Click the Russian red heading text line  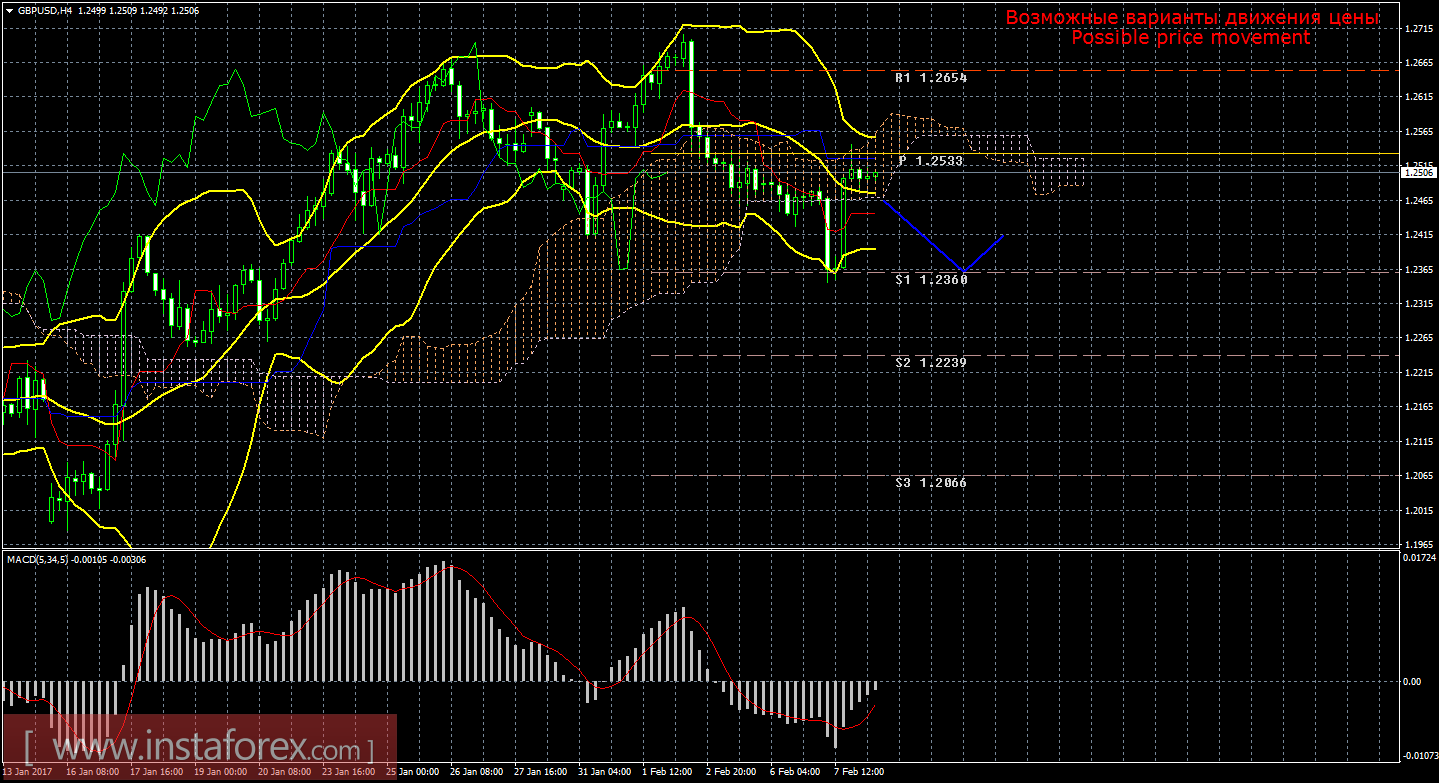(1192, 18)
